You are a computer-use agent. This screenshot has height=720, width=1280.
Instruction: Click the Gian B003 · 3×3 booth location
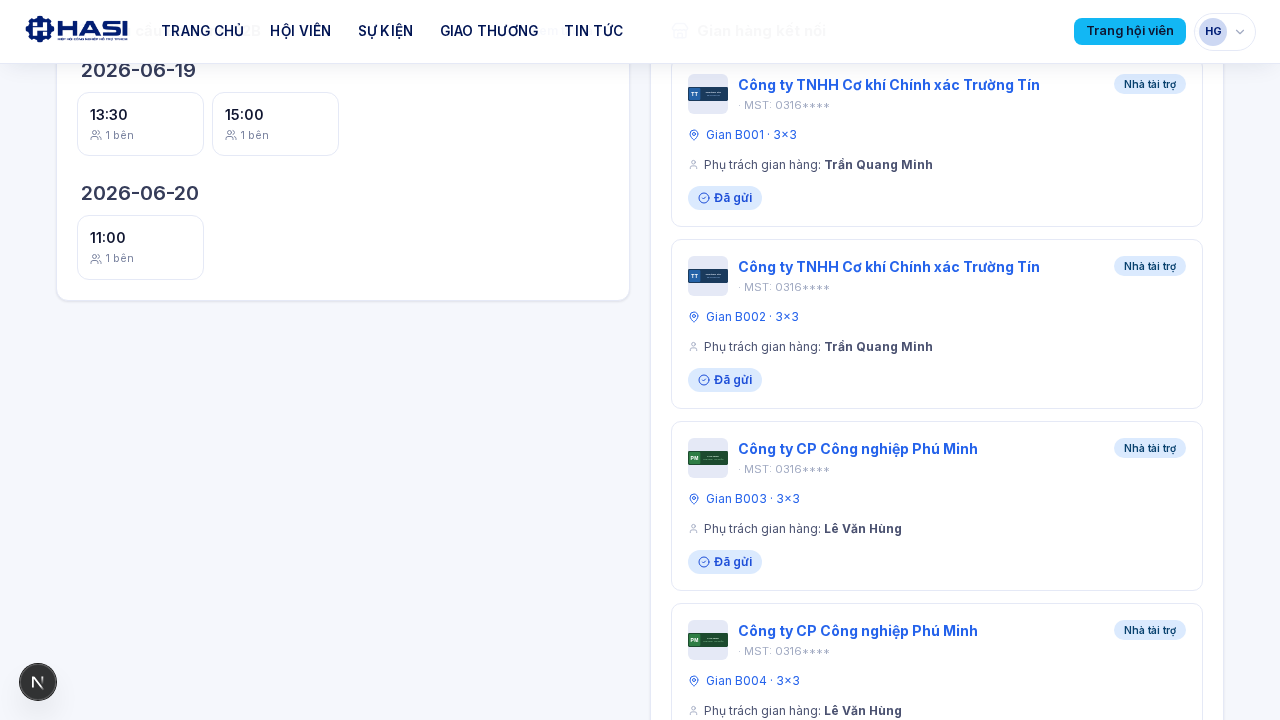(x=753, y=499)
